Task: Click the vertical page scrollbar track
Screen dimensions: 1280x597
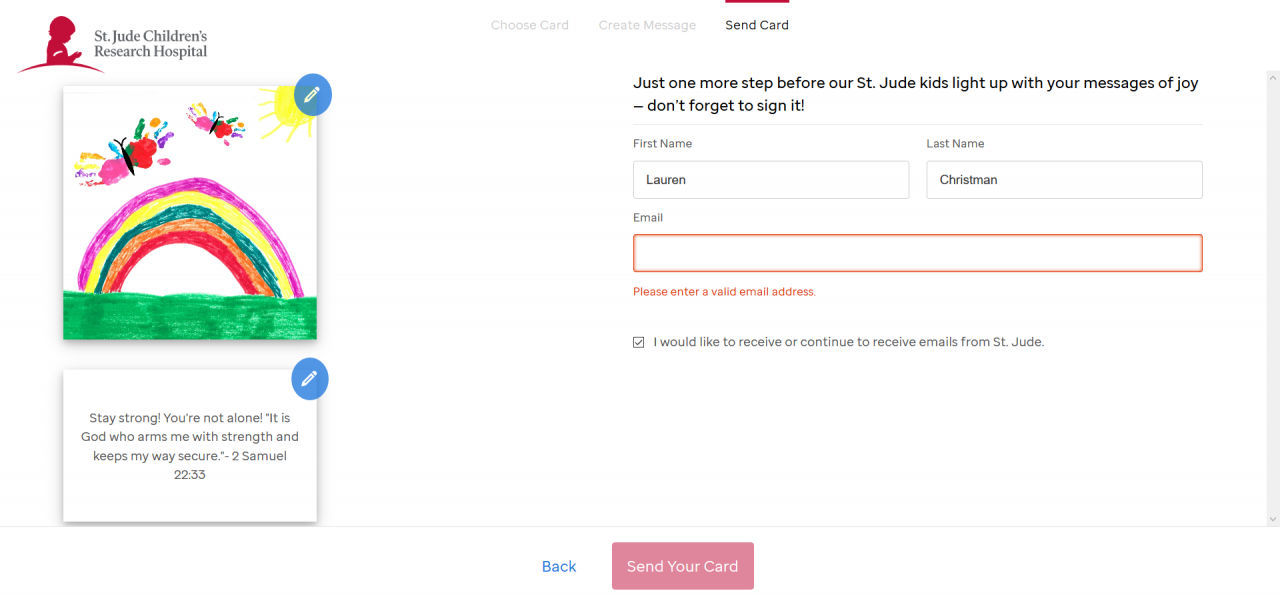Action: (1273, 300)
